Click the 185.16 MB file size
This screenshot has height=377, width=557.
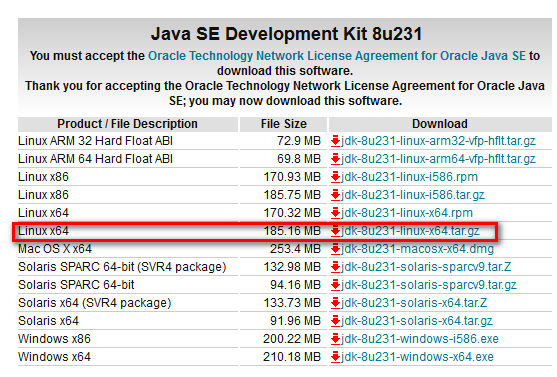[x=292, y=231]
